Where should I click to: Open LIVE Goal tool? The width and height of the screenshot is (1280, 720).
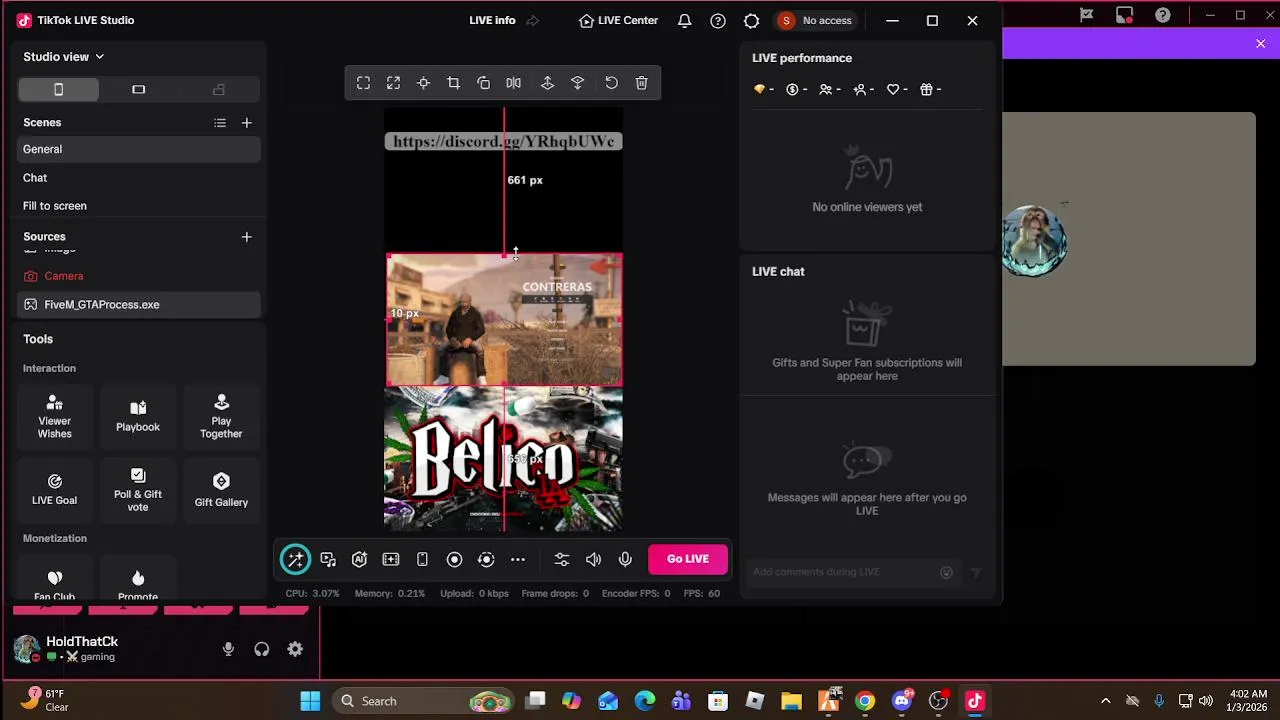click(55, 490)
